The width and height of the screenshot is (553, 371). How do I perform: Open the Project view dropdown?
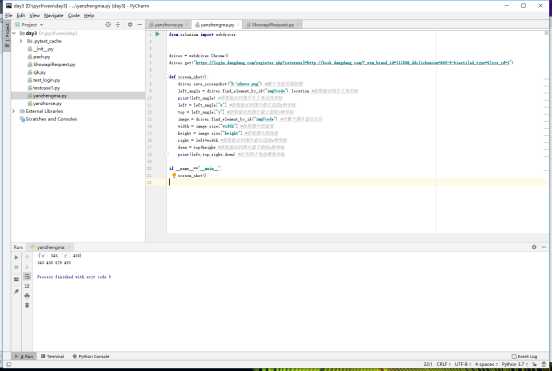coord(30,24)
